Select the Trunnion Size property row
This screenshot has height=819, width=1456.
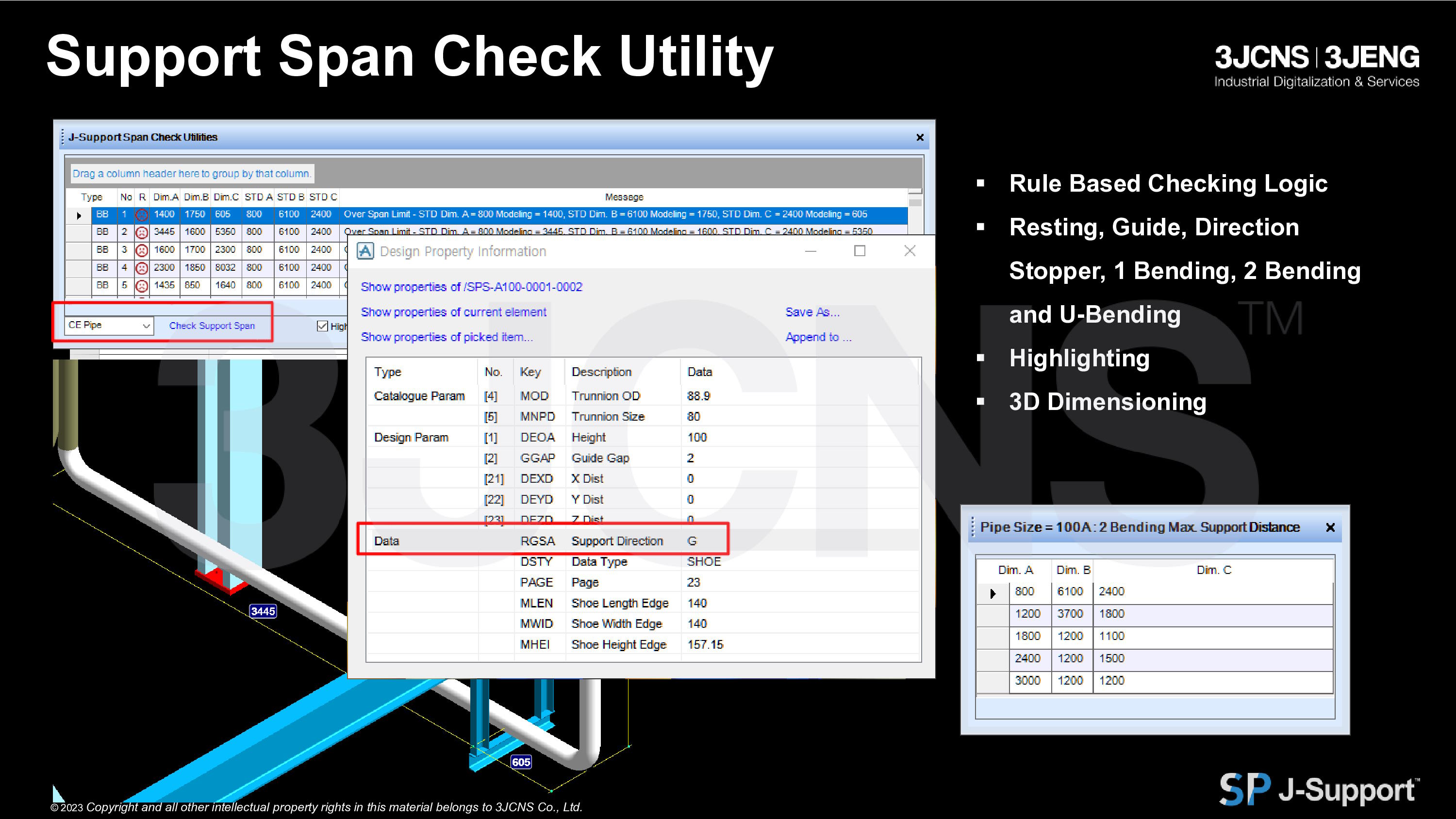(x=643, y=417)
